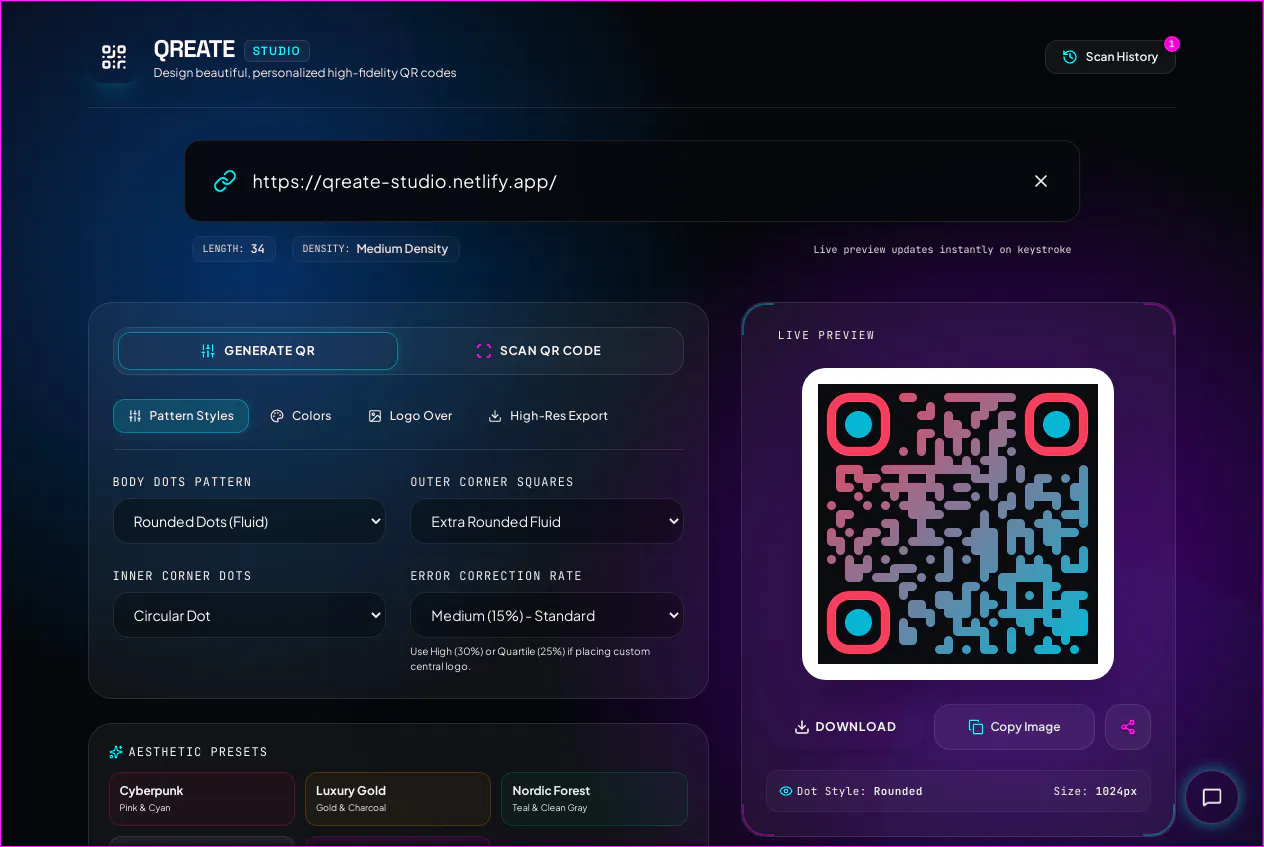Apply the Nordic Forest preset
The height and width of the screenshot is (847, 1264).
click(594, 798)
